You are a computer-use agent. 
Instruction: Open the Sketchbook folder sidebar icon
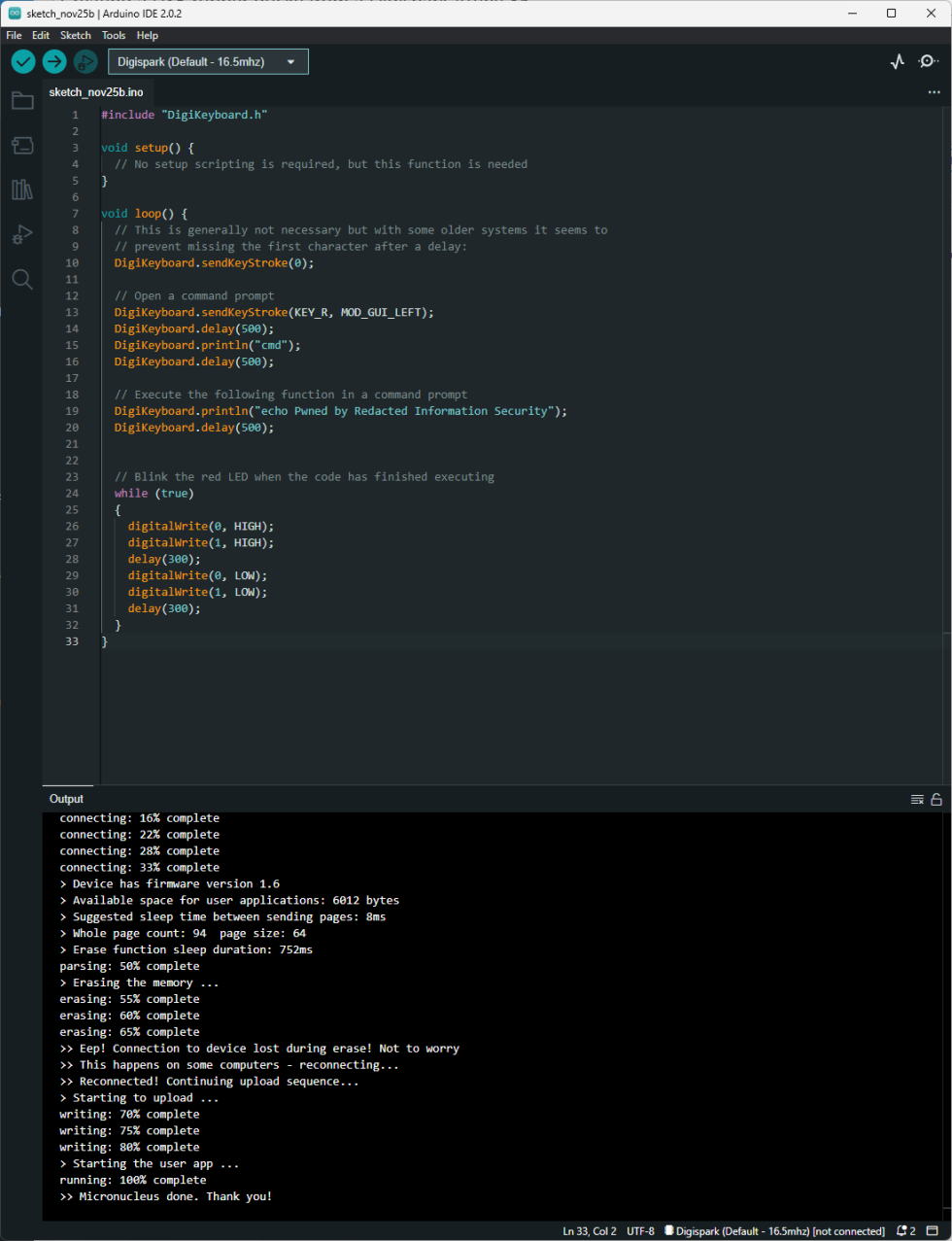click(x=22, y=101)
